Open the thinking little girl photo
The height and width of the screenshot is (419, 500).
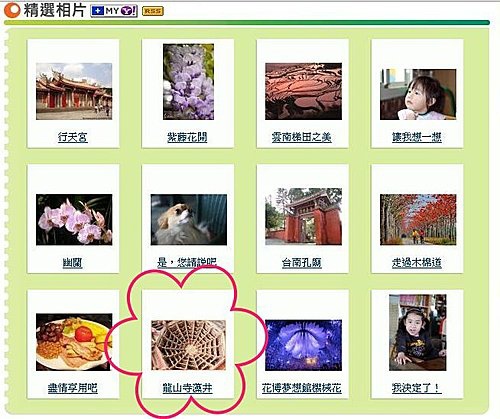pyautogui.click(x=418, y=94)
